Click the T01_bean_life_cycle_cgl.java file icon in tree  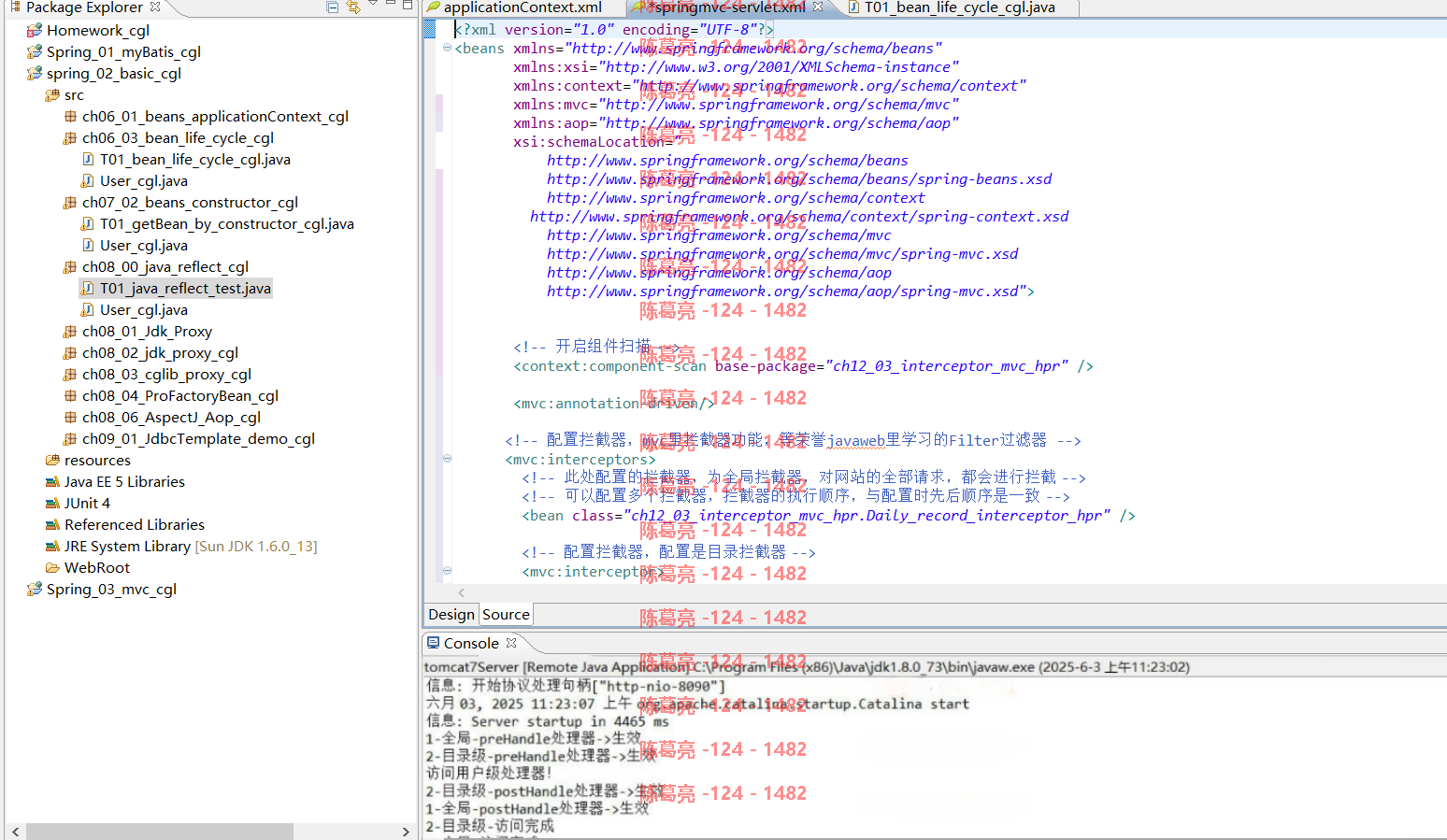click(x=88, y=159)
